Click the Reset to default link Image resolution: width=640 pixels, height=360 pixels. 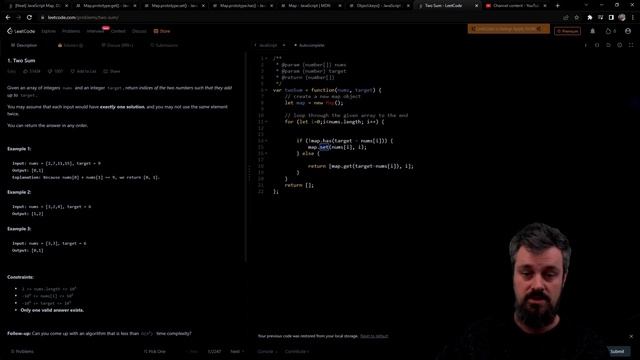tap(374, 336)
